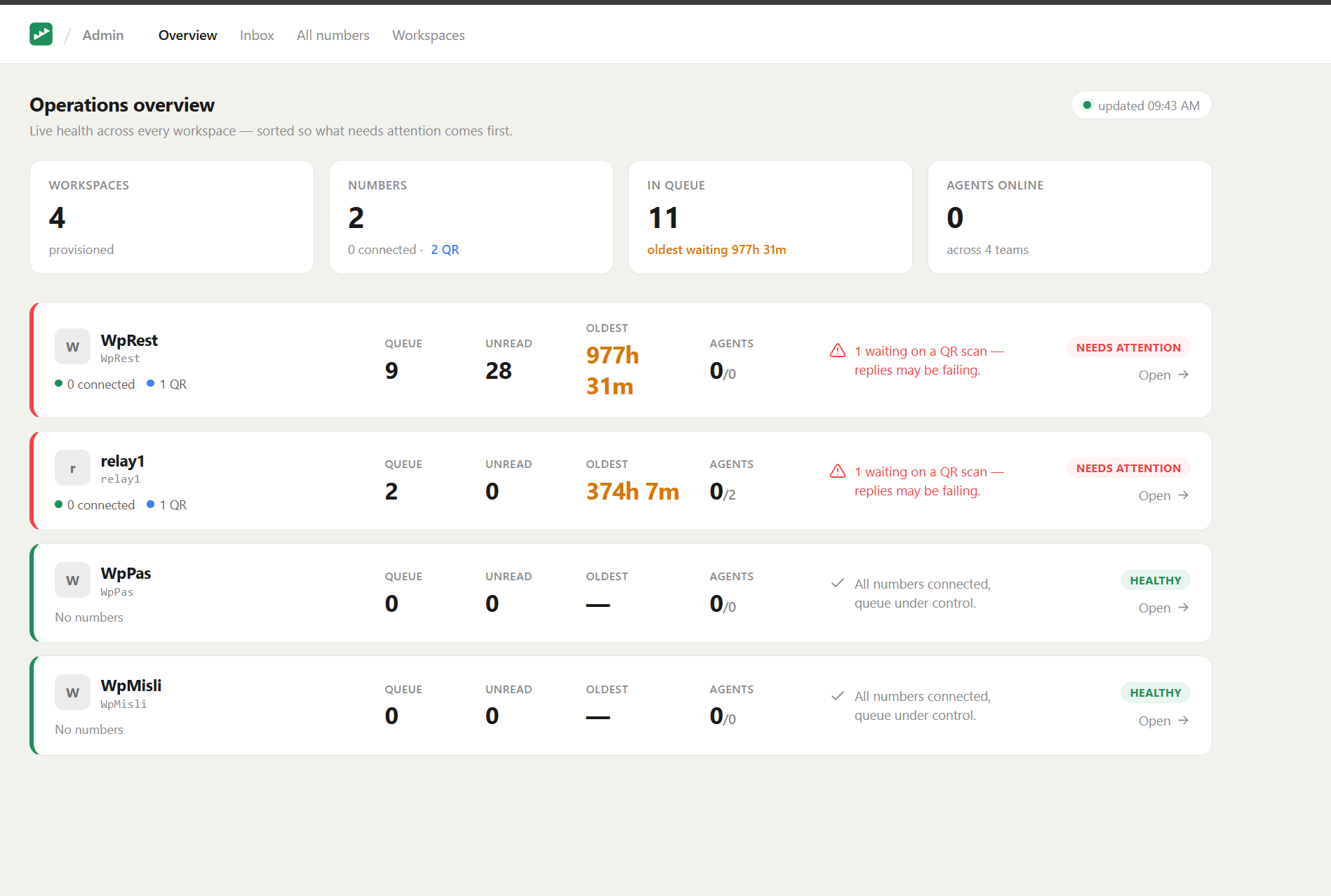Image resolution: width=1331 pixels, height=896 pixels.
Task: Click the checkmark icon in WpPas row
Action: [x=837, y=583]
